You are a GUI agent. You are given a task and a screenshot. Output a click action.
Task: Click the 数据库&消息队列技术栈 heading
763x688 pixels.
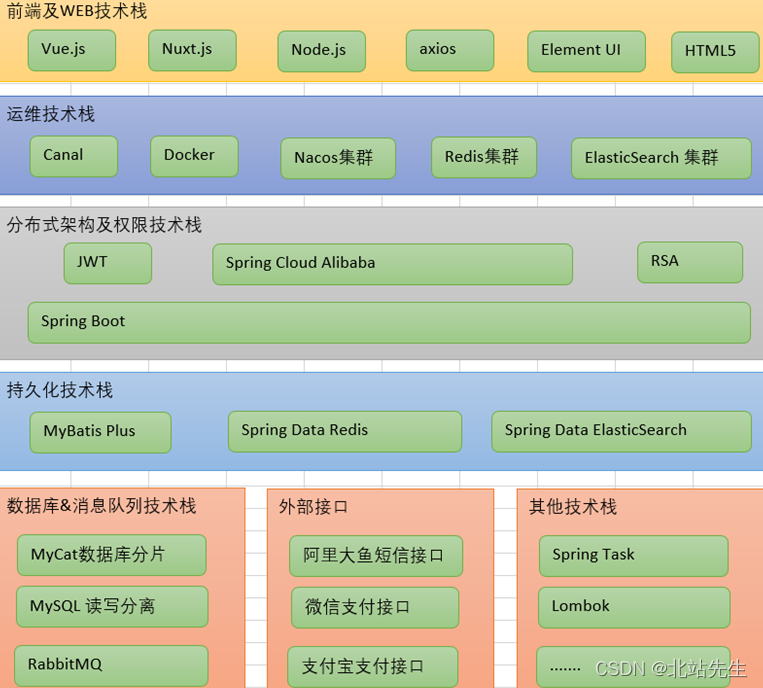102,506
